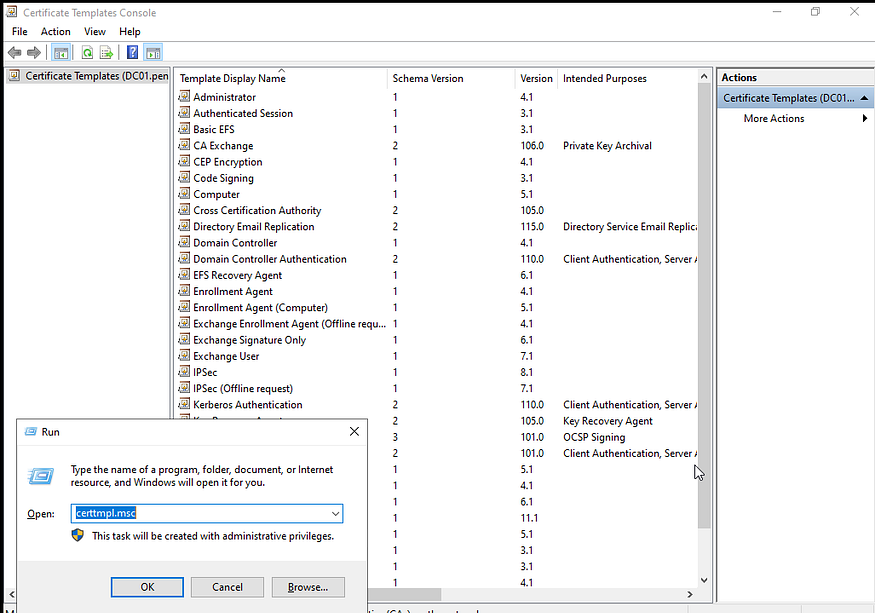Click the Cross Certification Authority template icon

click(184, 210)
